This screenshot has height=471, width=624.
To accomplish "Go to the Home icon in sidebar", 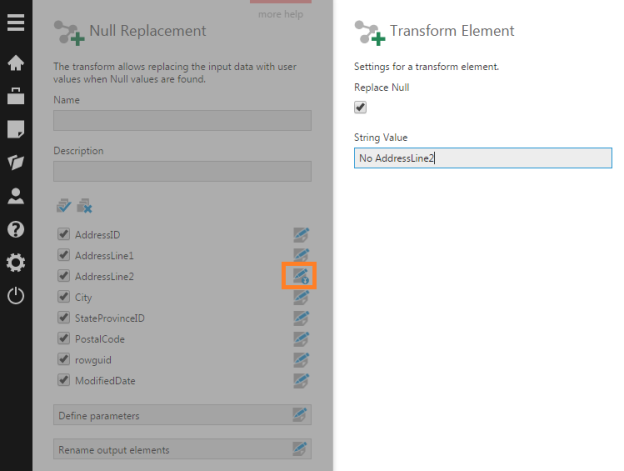I will [x=16, y=63].
